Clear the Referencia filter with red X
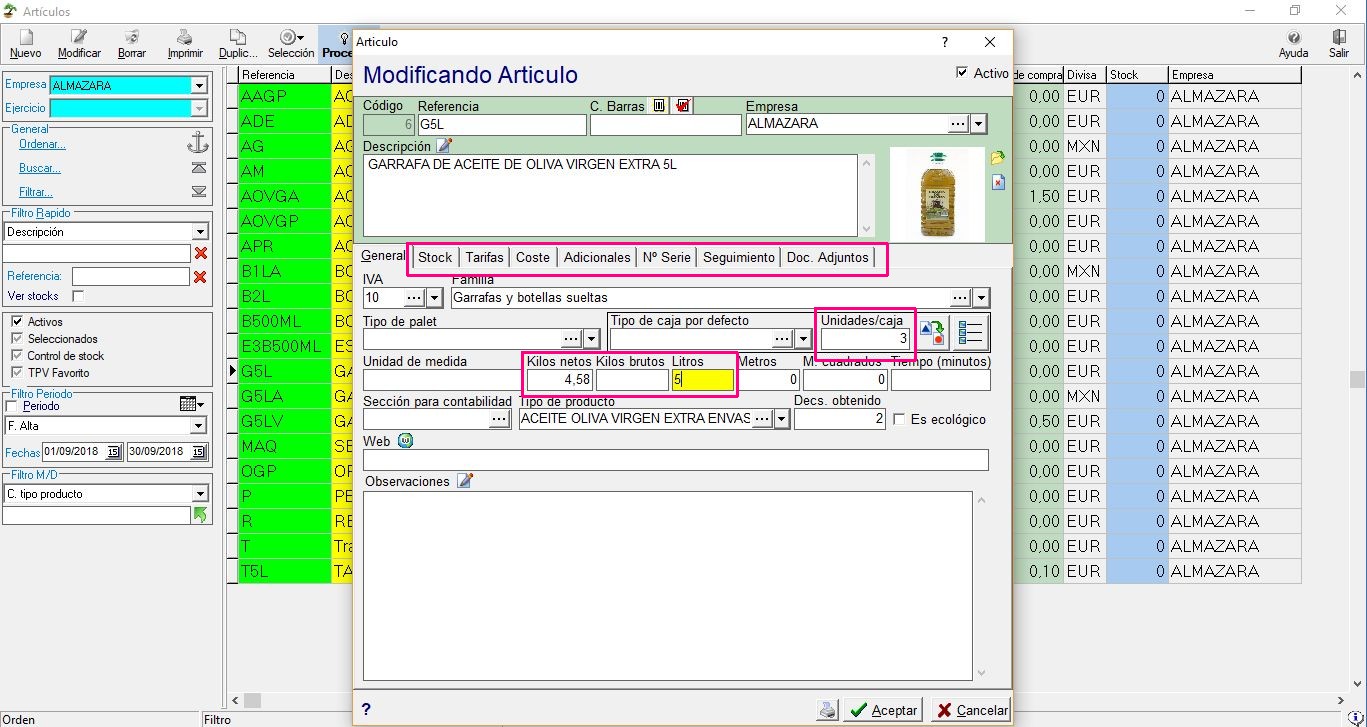The image size is (1367, 727). click(200, 277)
